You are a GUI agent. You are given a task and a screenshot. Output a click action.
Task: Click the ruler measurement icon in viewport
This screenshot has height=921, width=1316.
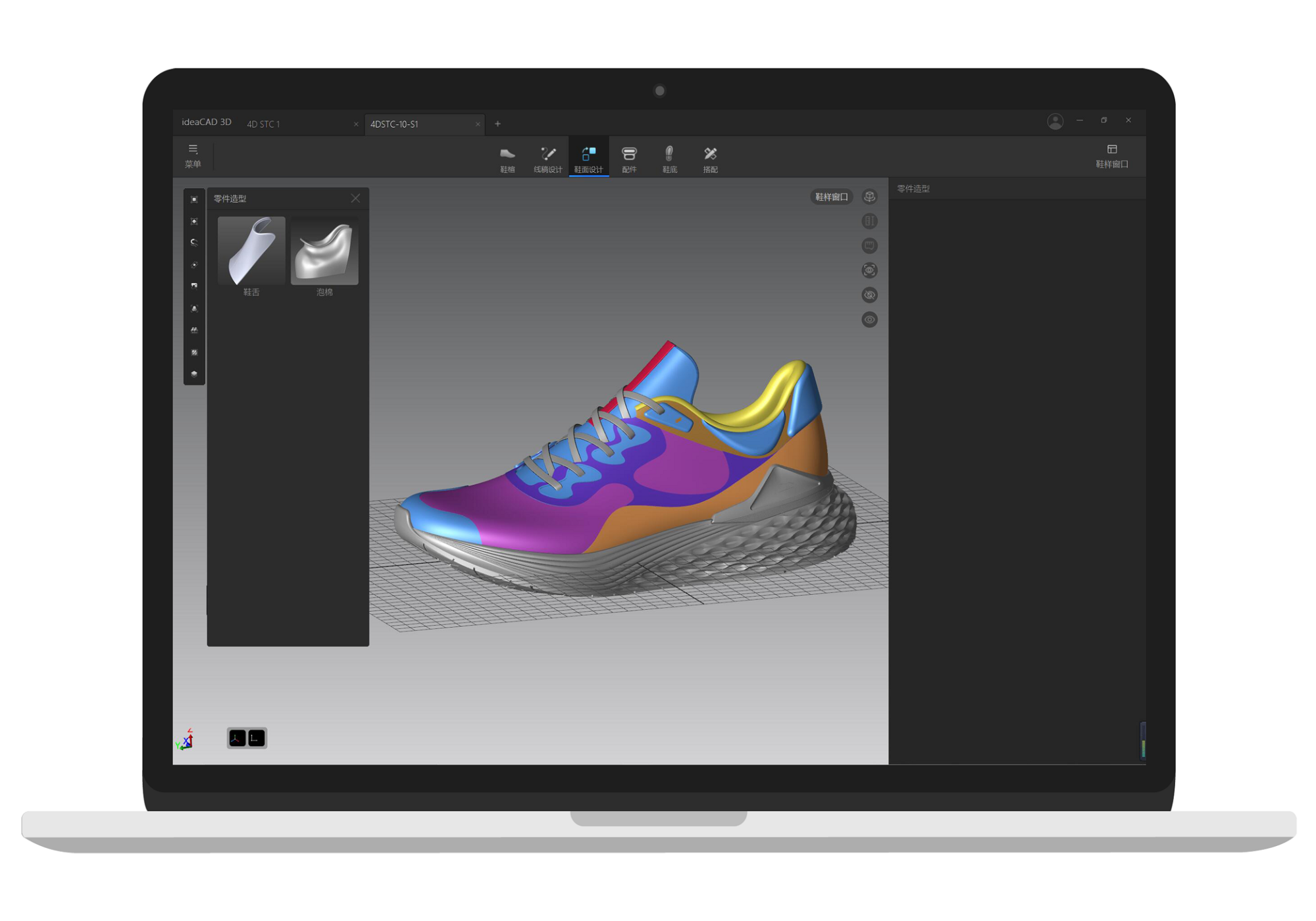coord(869,221)
